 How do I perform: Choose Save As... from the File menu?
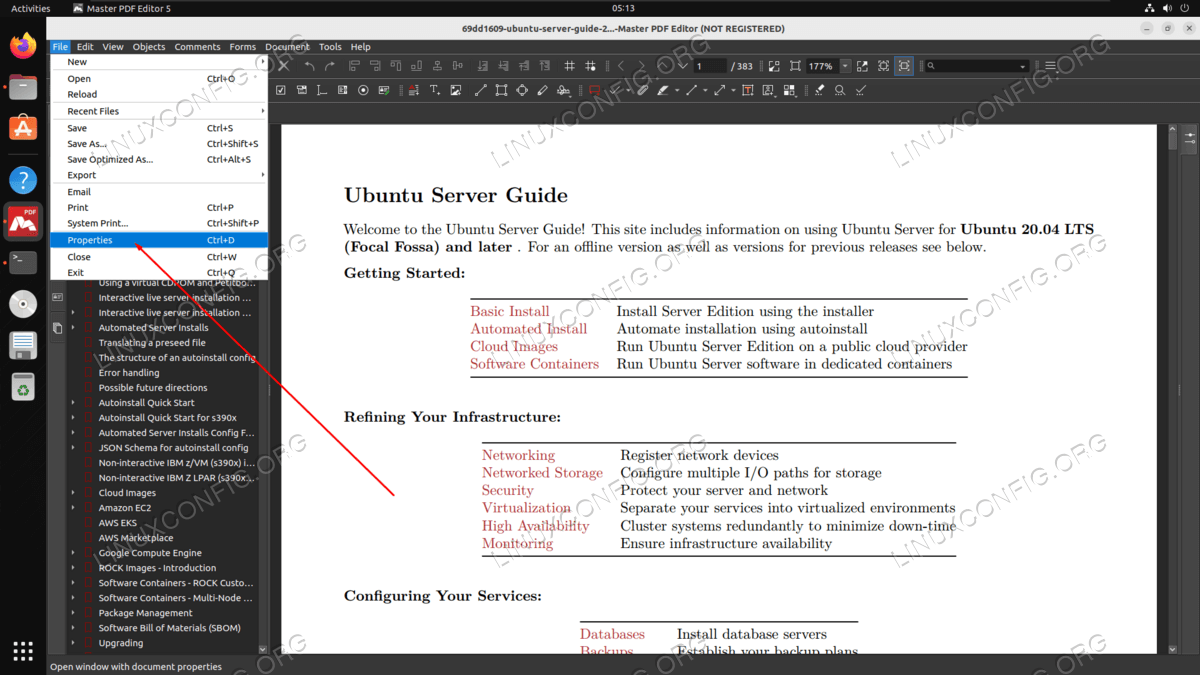[x=159, y=144]
